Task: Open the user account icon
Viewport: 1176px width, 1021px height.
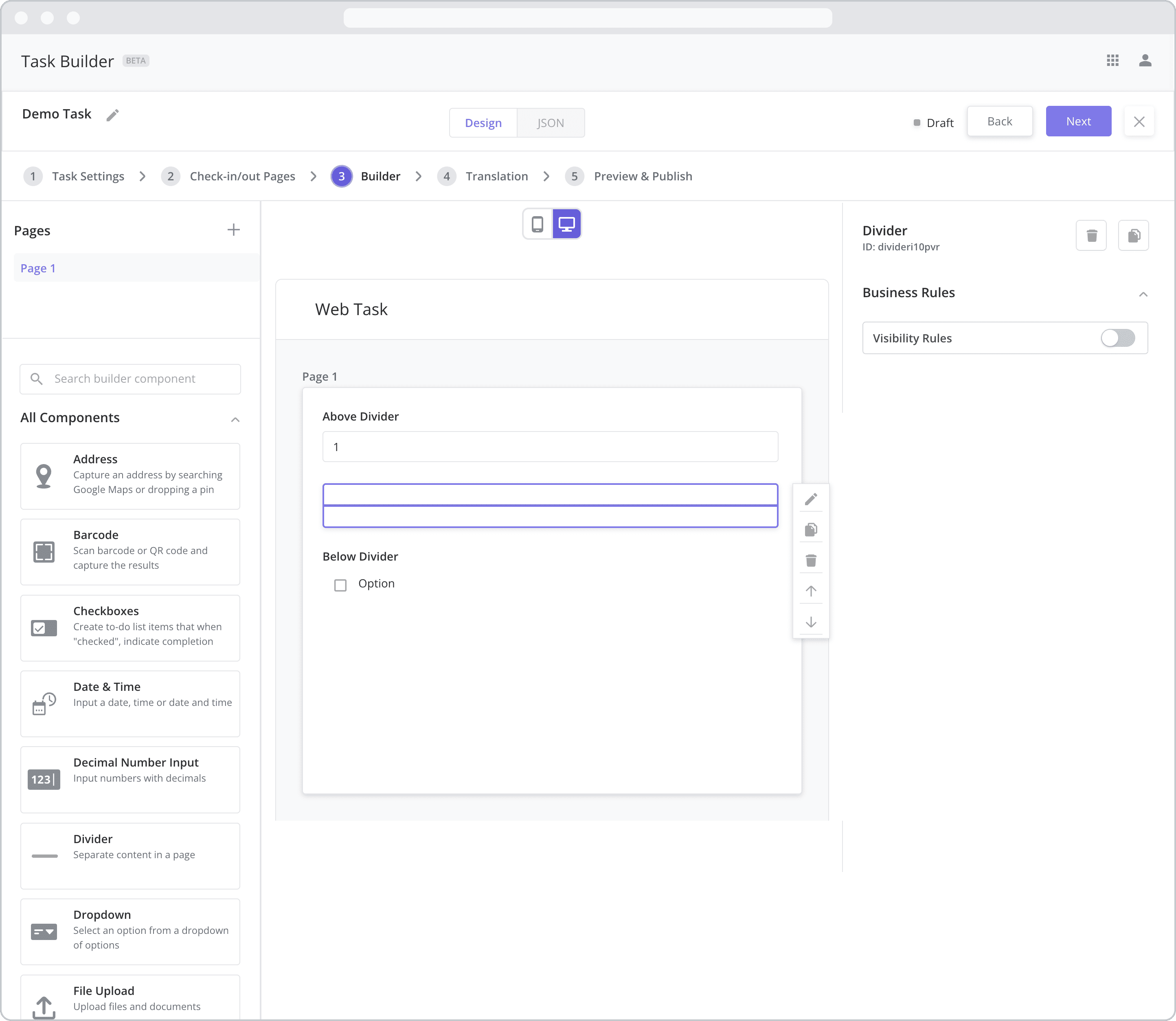Action: [x=1145, y=60]
